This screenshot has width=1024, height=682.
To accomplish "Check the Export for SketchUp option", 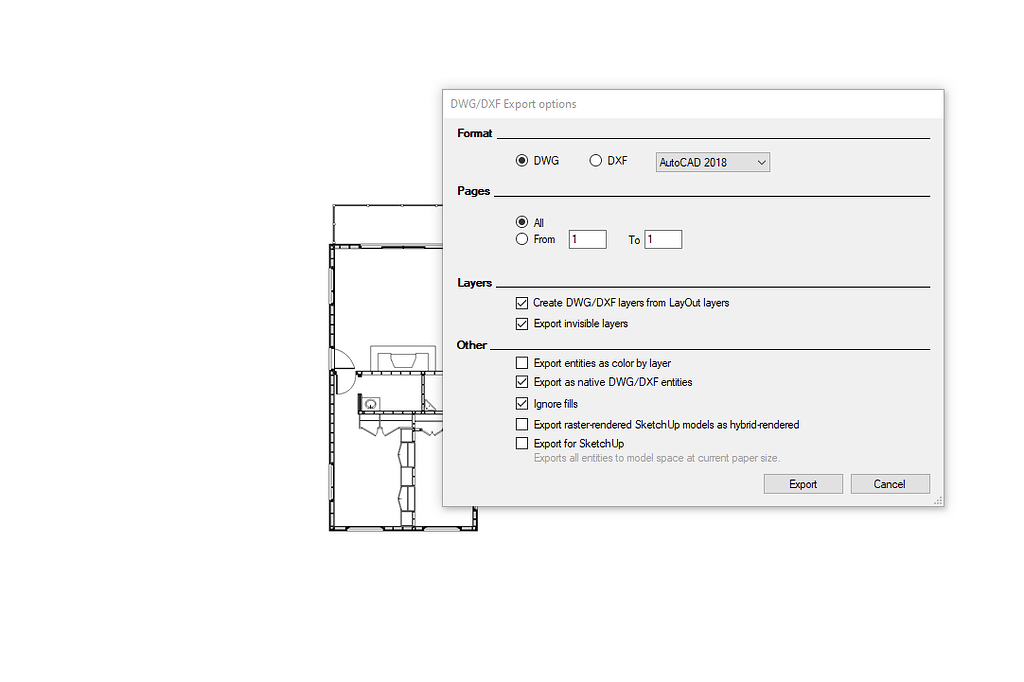I will click(x=522, y=443).
